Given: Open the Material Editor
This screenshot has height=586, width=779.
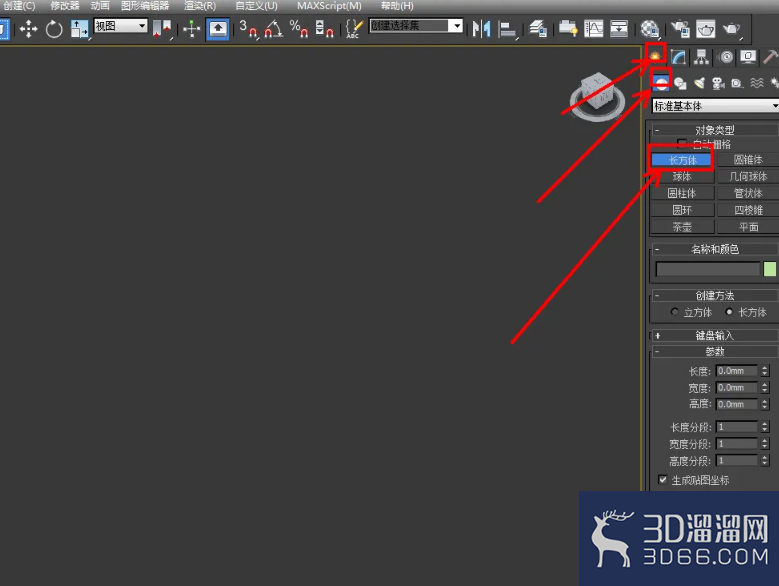Looking at the screenshot, I should [649, 29].
